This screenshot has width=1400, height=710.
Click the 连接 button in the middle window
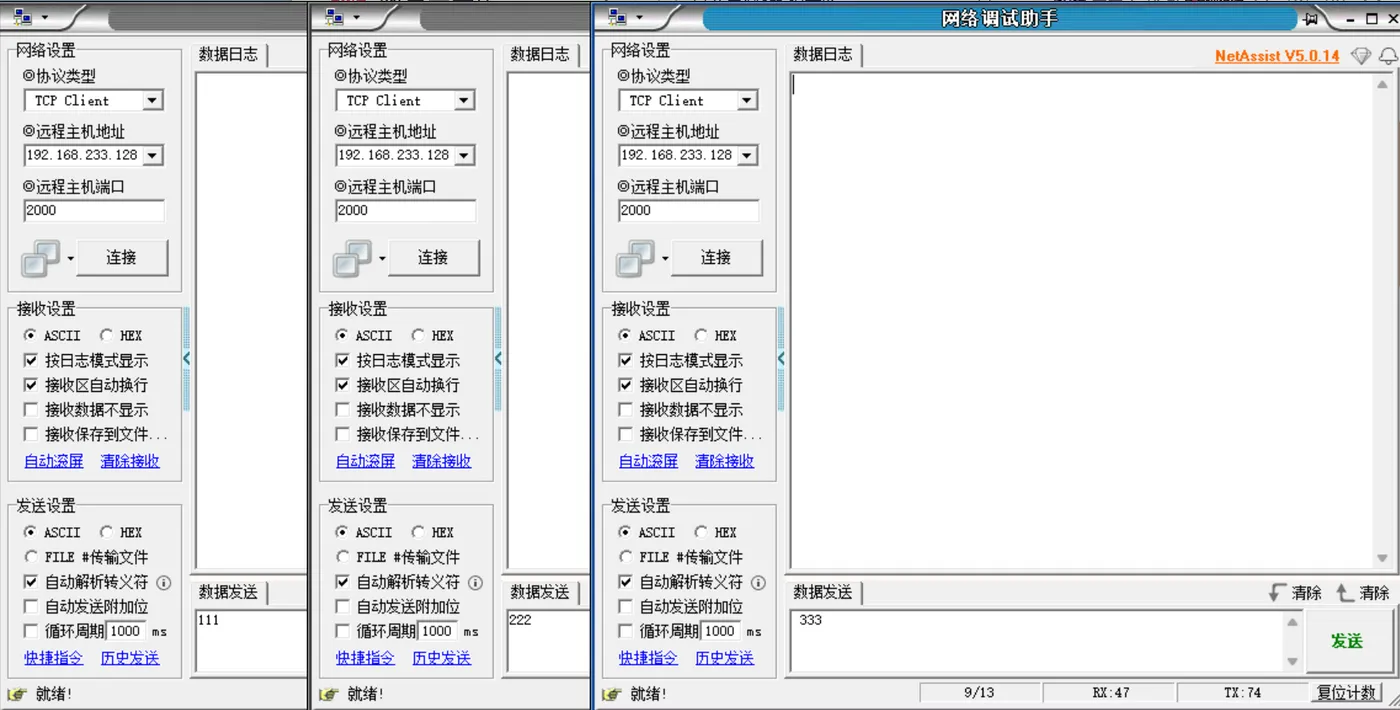click(434, 258)
